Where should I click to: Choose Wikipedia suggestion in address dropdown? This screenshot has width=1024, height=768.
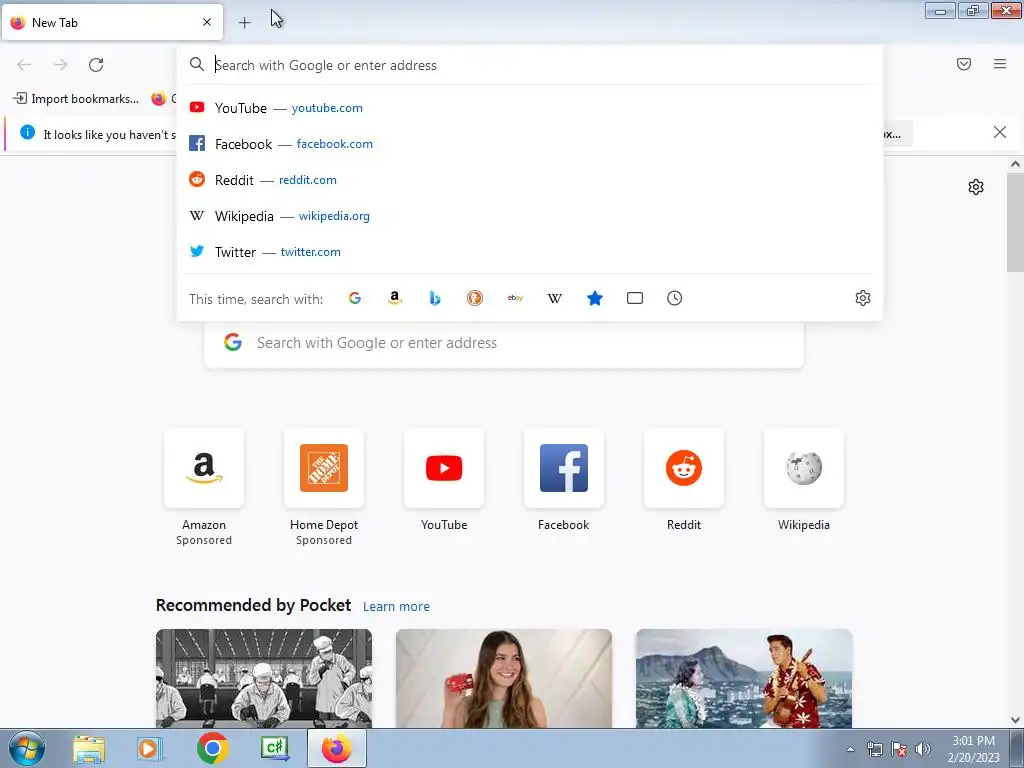tap(530, 216)
